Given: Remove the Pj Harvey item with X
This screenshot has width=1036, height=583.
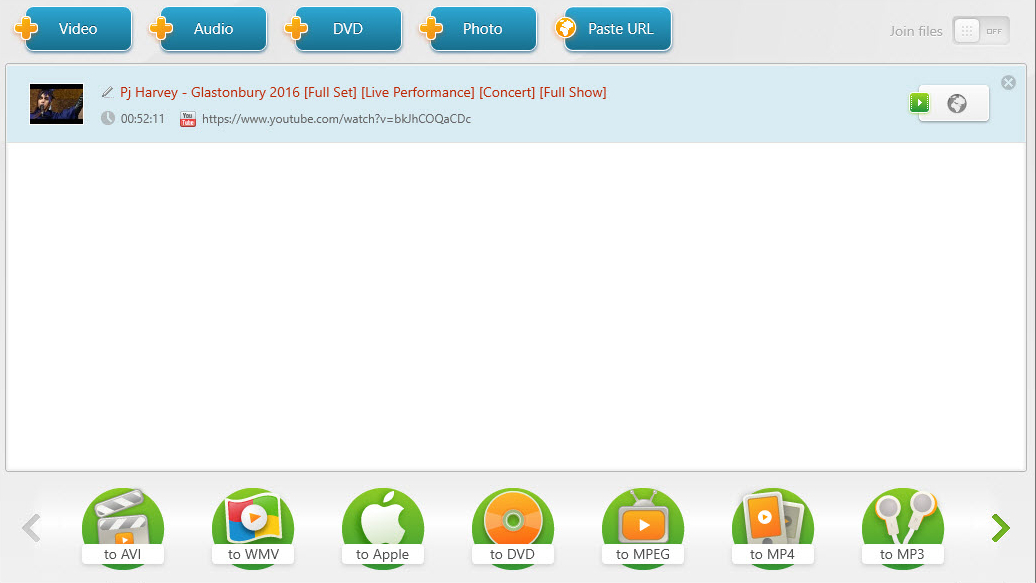Looking at the screenshot, I should coord(1008,83).
